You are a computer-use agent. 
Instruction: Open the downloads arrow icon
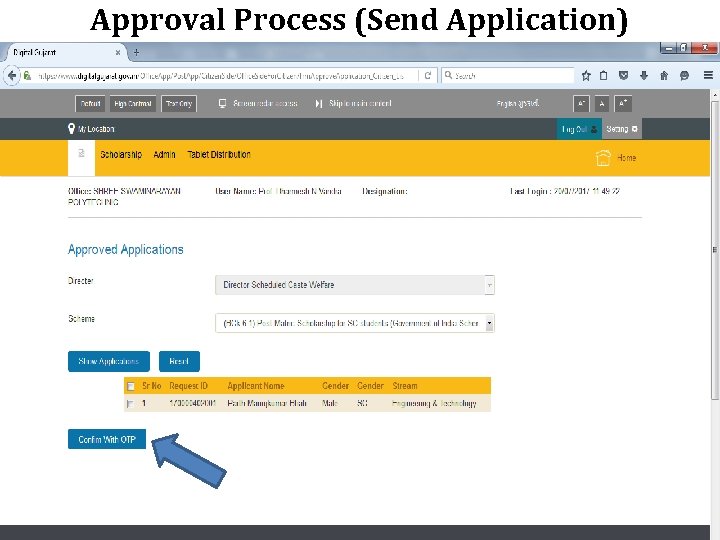click(x=644, y=76)
